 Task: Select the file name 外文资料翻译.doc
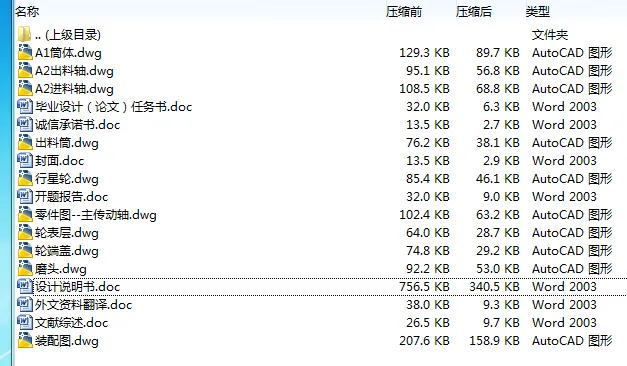click(x=84, y=305)
